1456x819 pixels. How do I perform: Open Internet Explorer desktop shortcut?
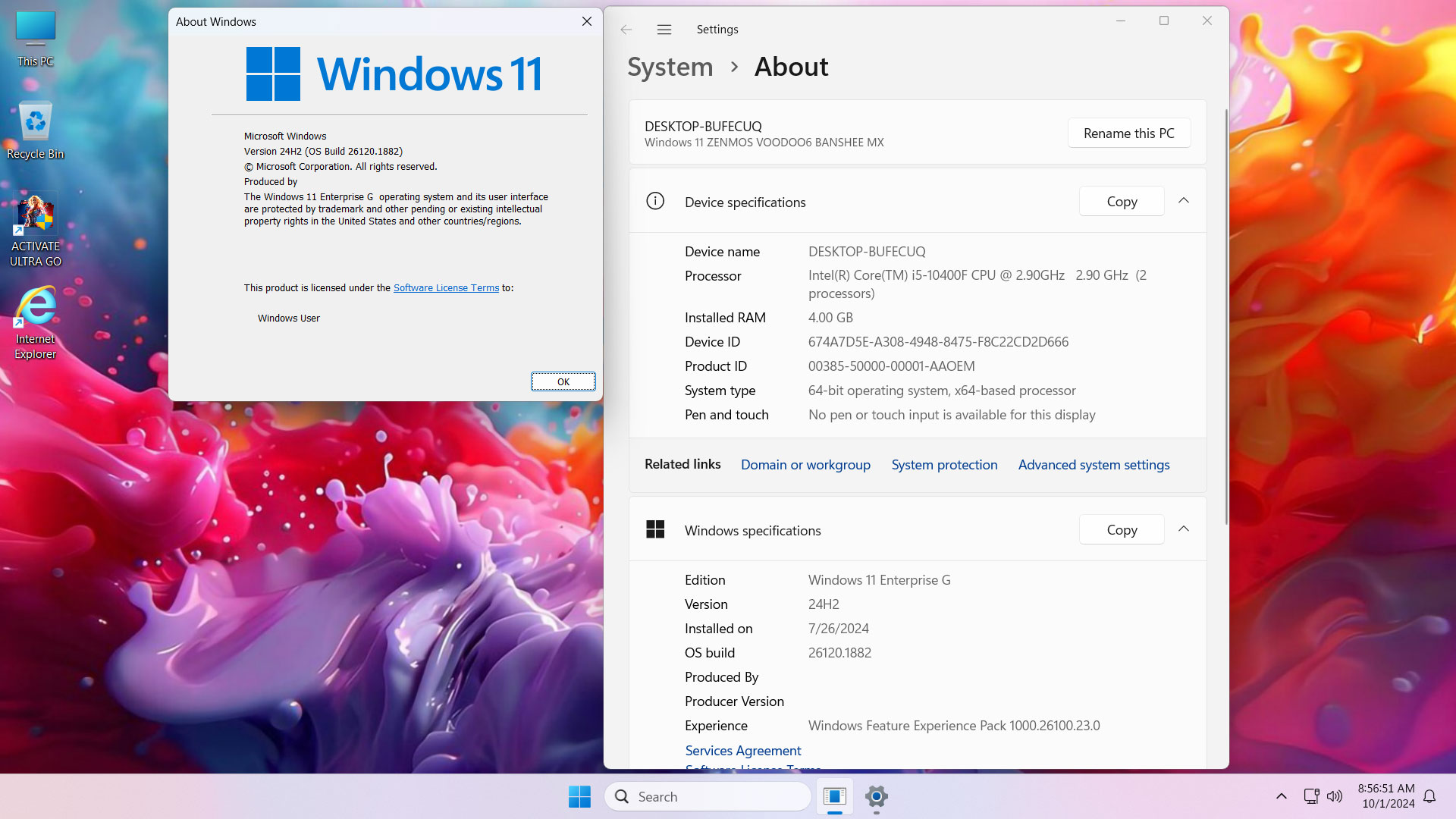tap(36, 323)
